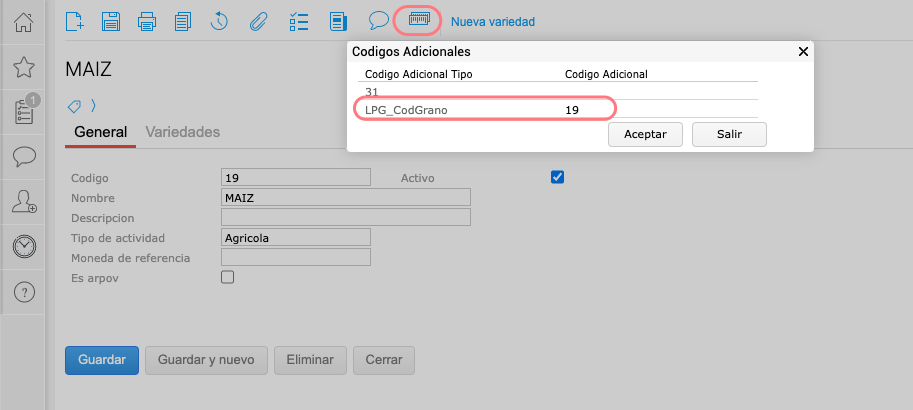Image resolution: width=913 pixels, height=410 pixels.
Task: Open the checklist icon in toolbar
Action: [298, 20]
